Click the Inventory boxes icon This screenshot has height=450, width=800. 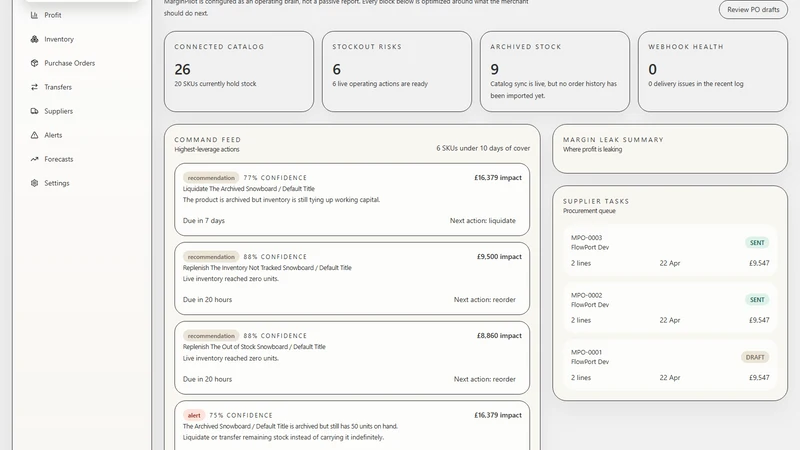(x=34, y=39)
